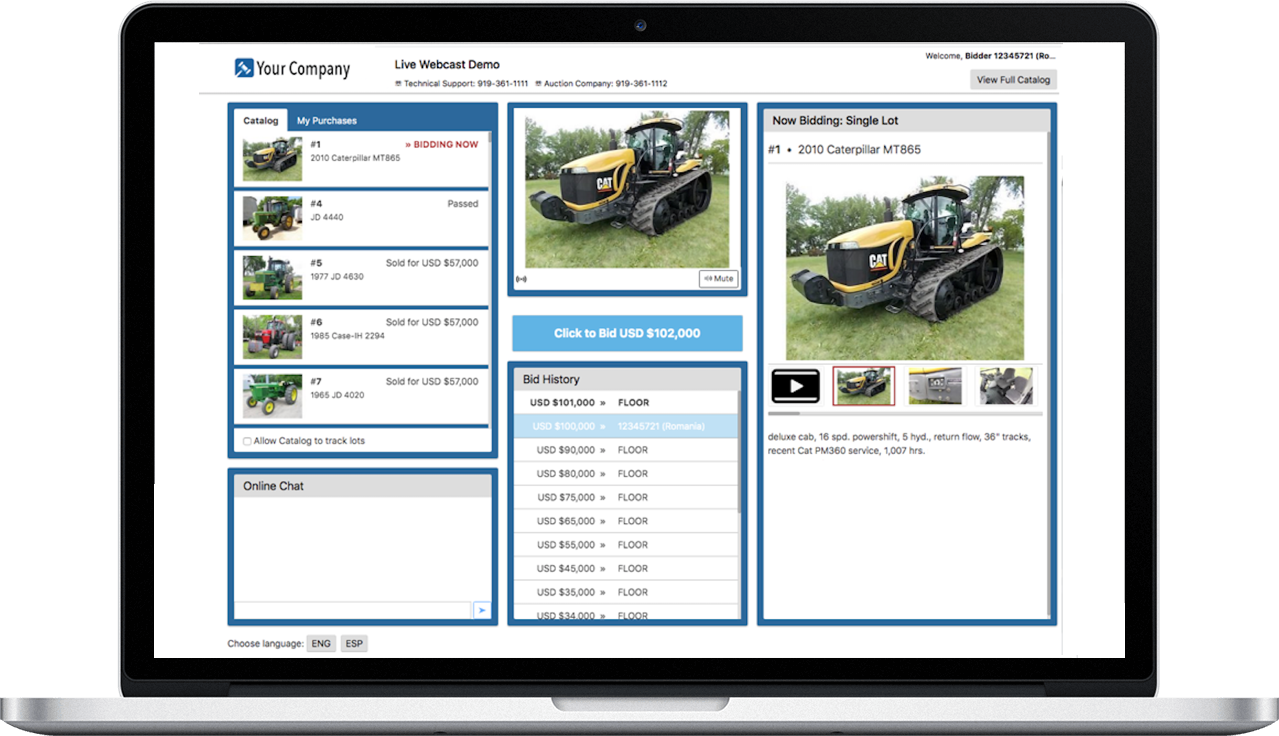Click the BIDDING NOW status text
The image size is (1279, 736).
[x=442, y=145]
